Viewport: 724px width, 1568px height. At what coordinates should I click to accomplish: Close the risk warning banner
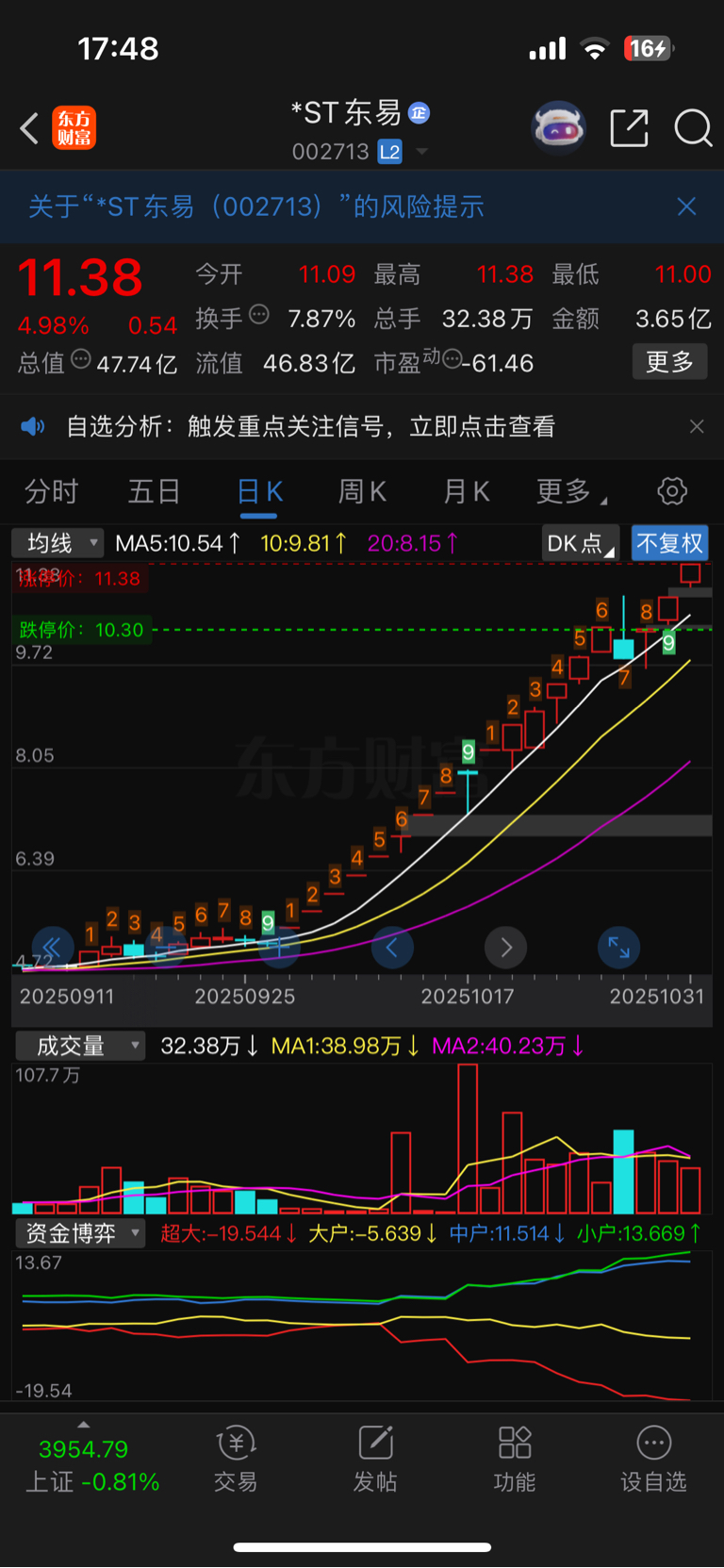pos(687,206)
